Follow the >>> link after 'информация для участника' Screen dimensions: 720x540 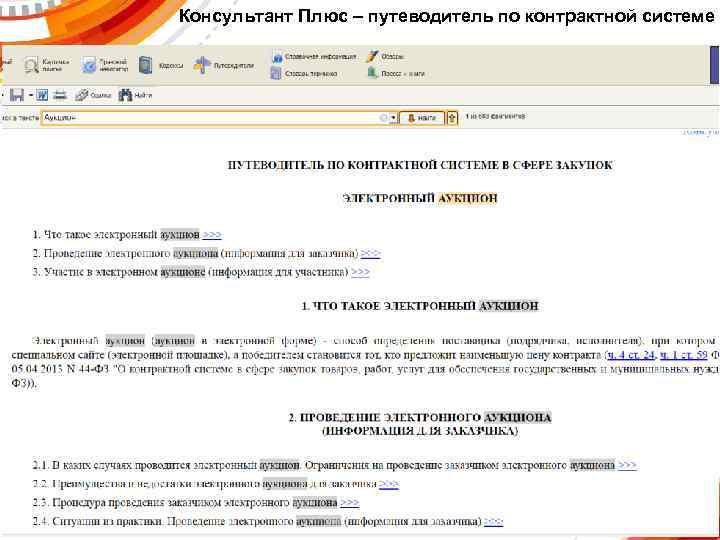coord(360,272)
